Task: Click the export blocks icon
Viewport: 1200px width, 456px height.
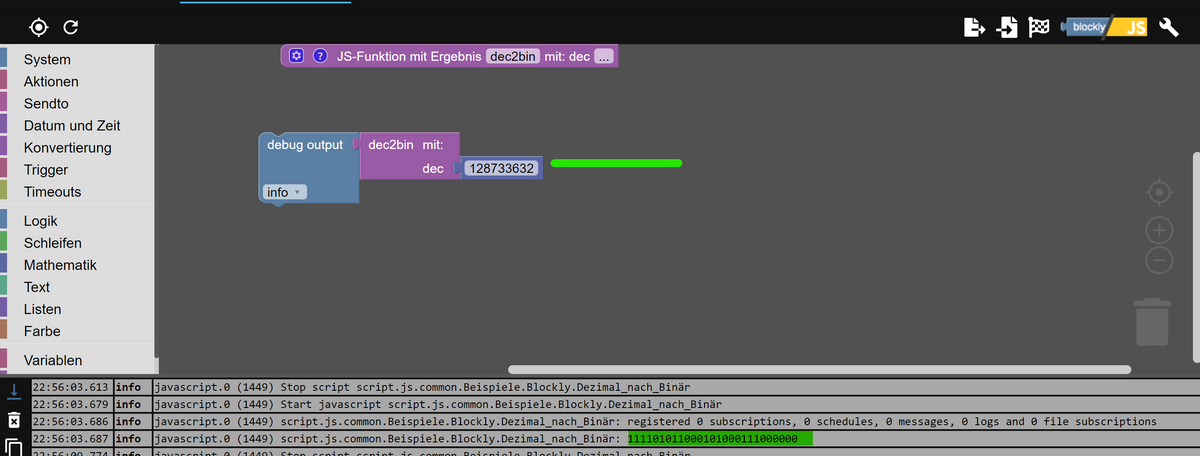Action: pyautogui.click(x=974, y=27)
